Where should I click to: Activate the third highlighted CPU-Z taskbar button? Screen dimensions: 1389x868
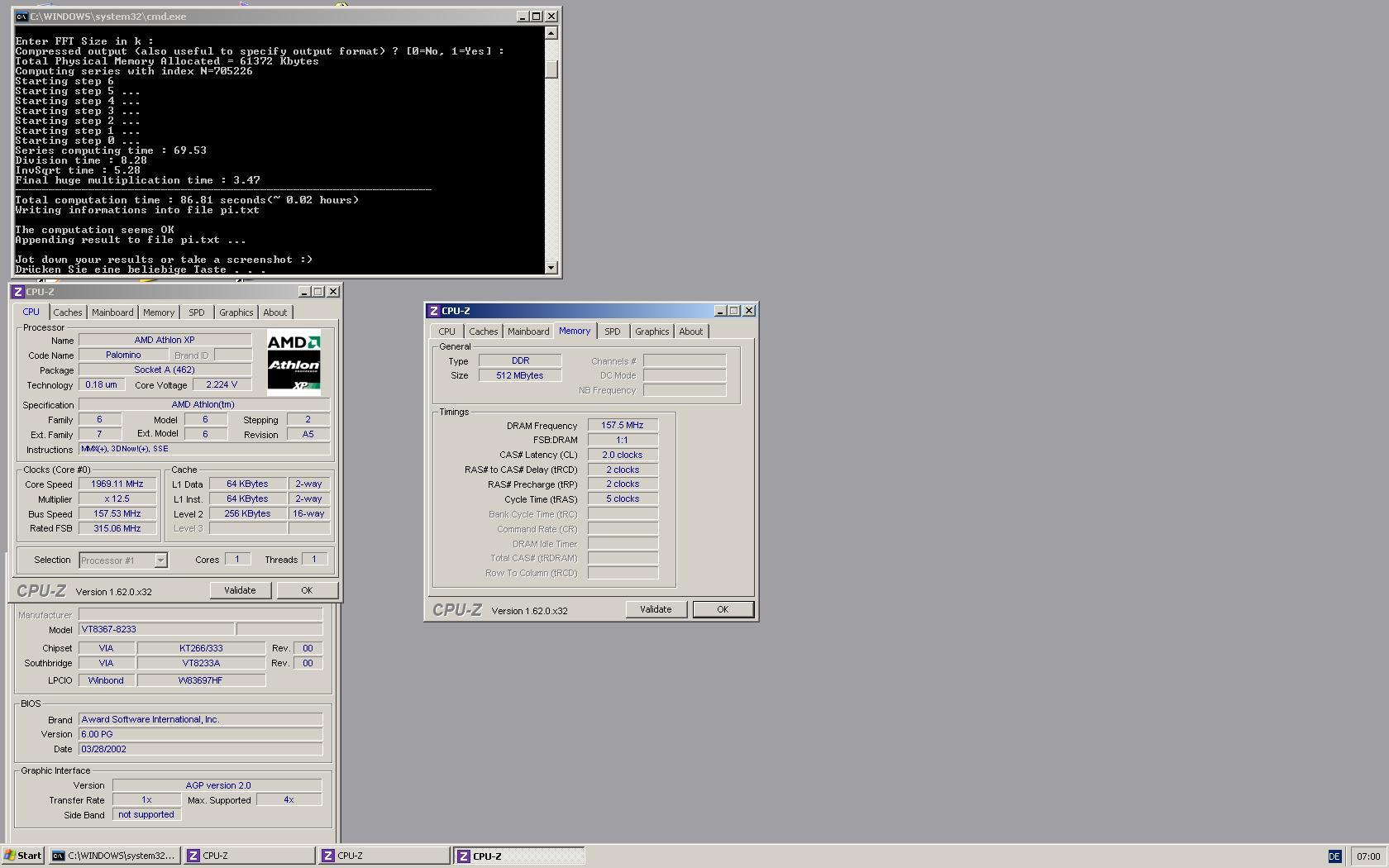coord(519,856)
